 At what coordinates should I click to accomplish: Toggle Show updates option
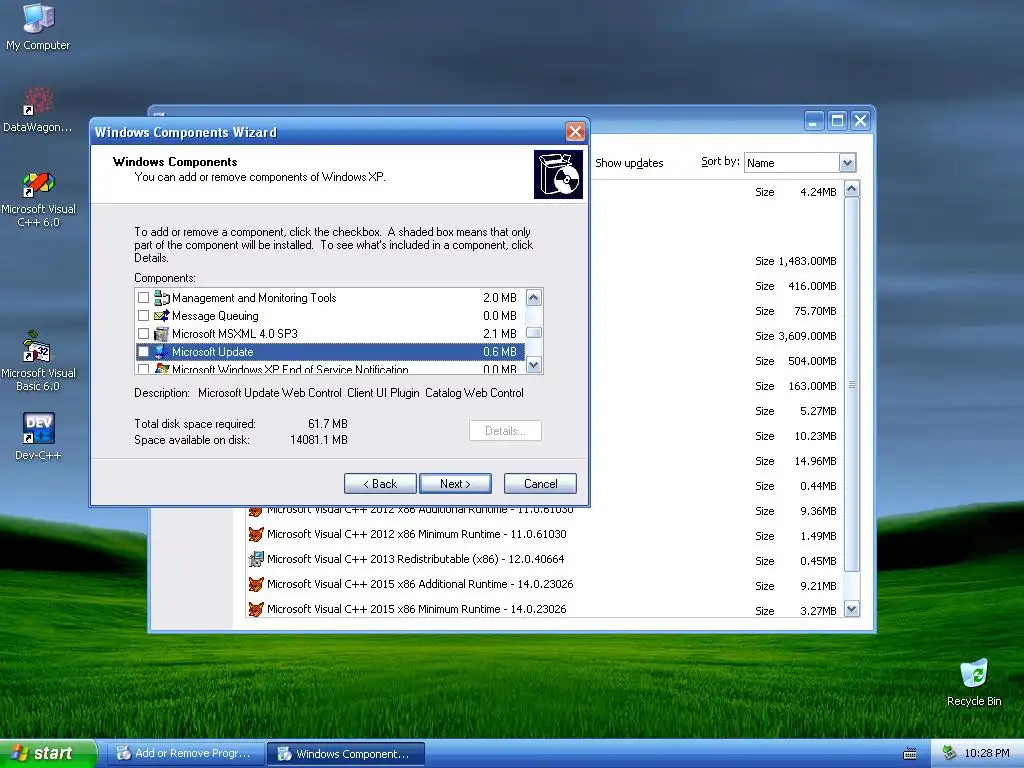[x=629, y=163]
